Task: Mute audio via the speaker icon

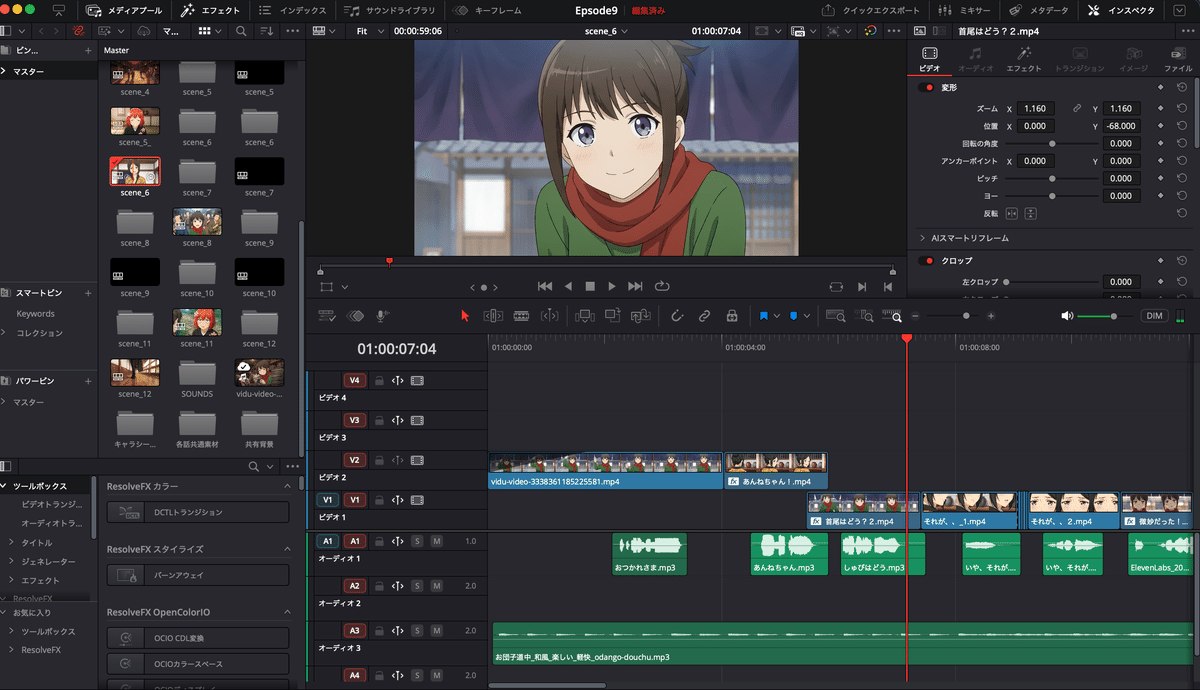Action: click(x=1068, y=316)
